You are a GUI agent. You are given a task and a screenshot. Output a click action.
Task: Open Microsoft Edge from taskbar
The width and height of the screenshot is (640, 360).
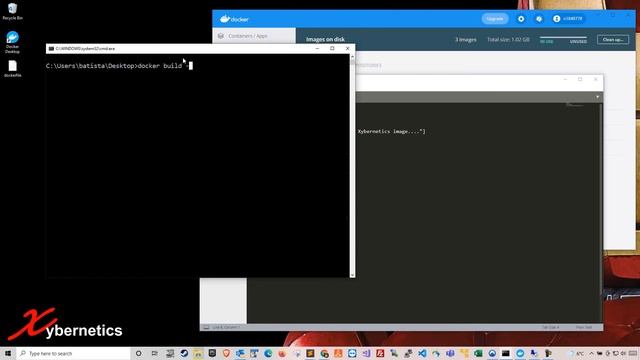pos(268,353)
